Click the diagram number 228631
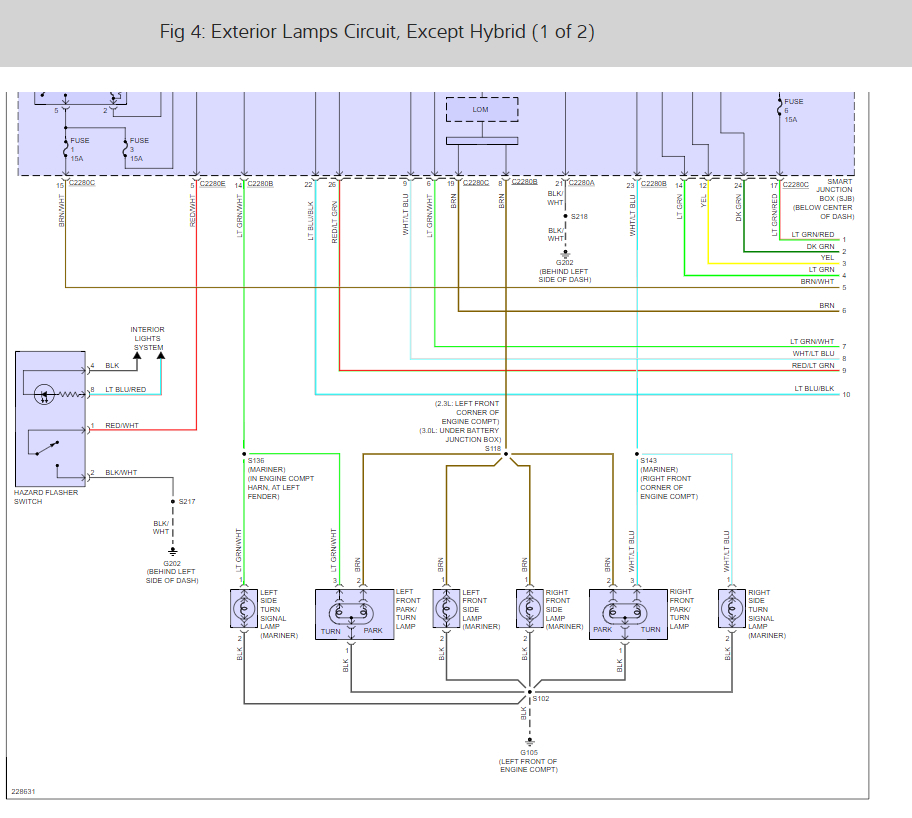 [23, 792]
